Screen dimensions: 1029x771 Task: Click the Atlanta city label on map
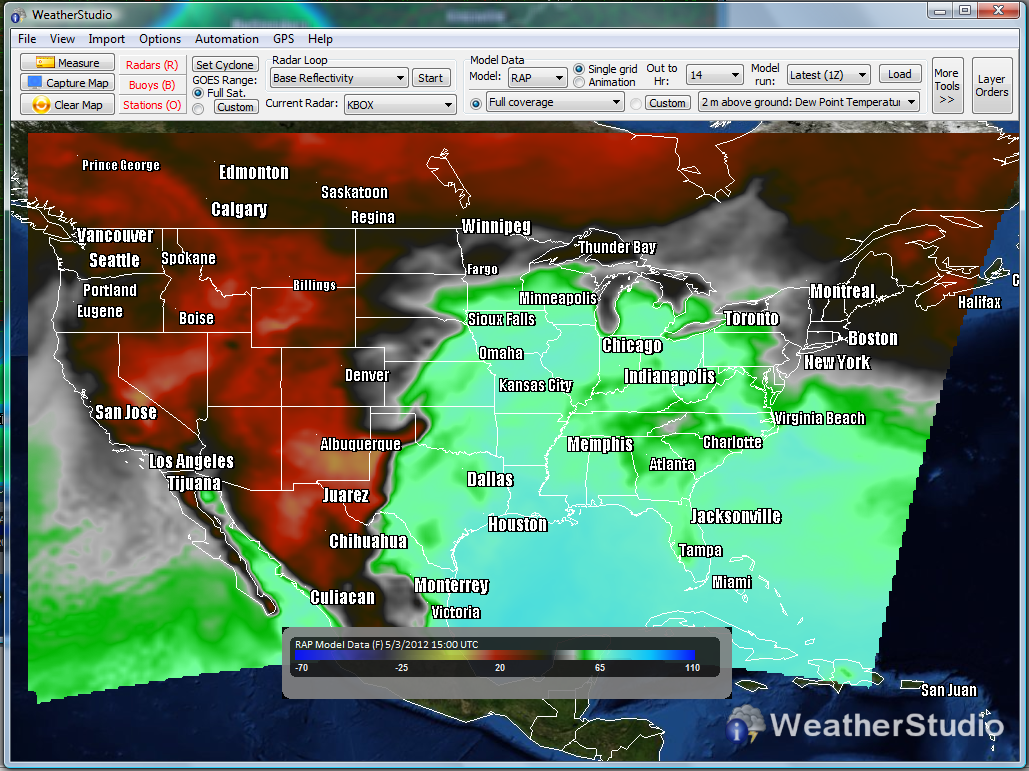[x=672, y=465]
